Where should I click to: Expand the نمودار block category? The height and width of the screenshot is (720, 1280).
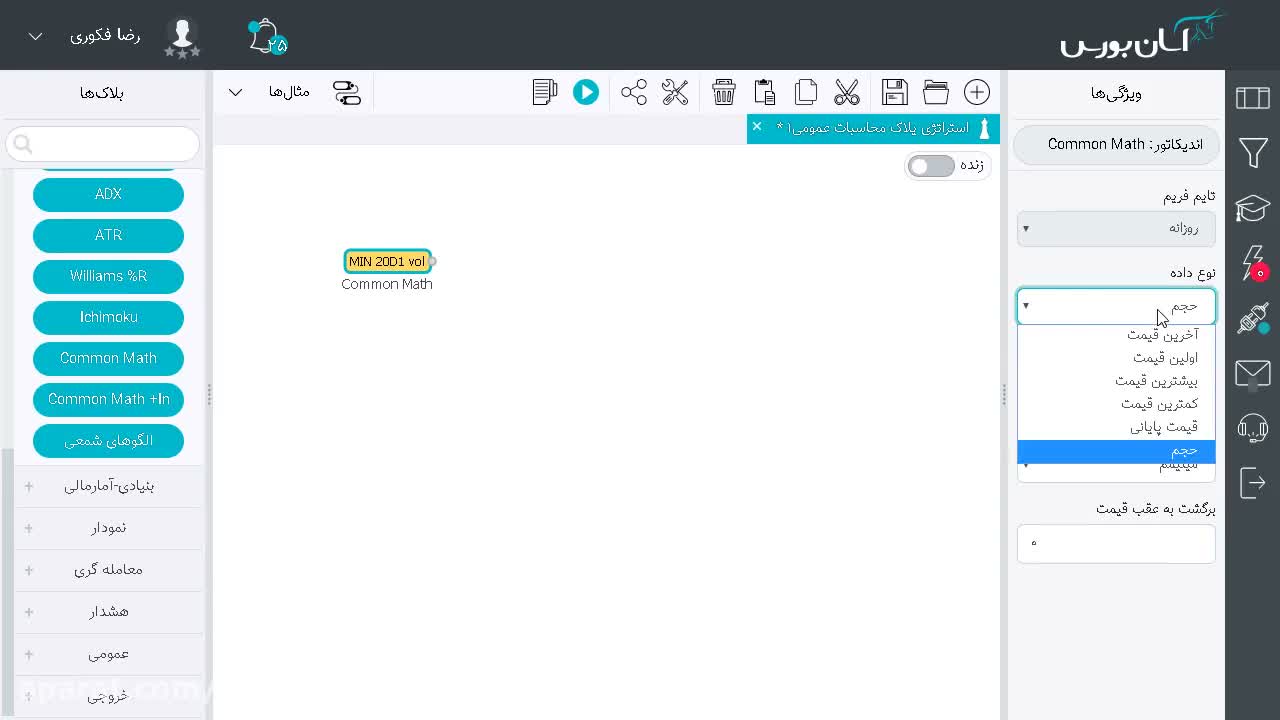pyautogui.click(x=108, y=528)
